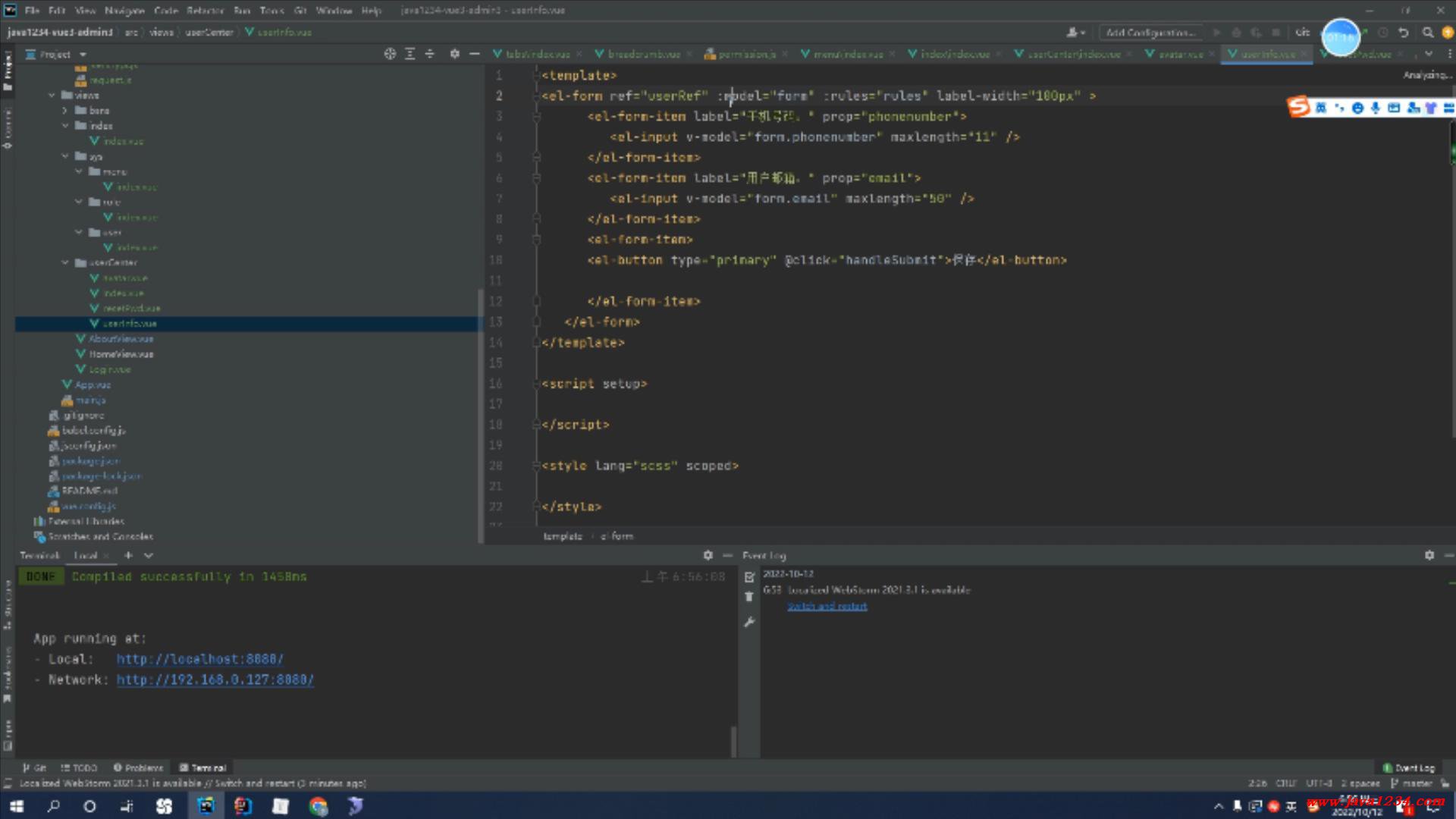Expand the bsns folder in tree
The height and width of the screenshot is (819, 1456).
[65, 111]
